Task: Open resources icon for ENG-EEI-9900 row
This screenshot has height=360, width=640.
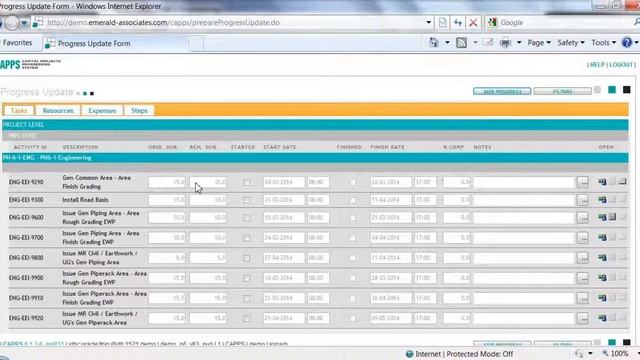Action: 602,278
